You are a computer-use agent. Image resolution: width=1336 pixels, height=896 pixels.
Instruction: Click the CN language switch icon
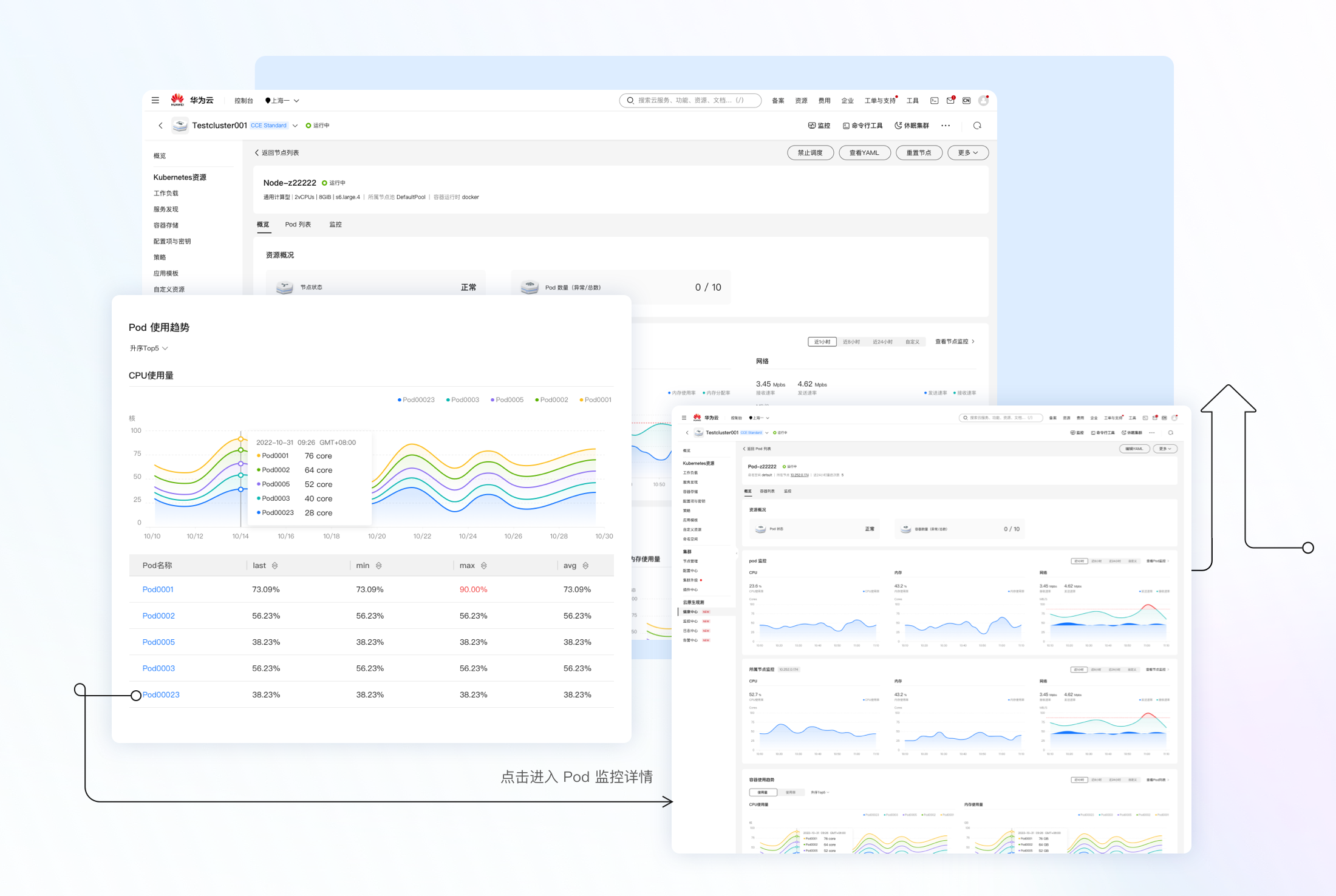(x=966, y=101)
